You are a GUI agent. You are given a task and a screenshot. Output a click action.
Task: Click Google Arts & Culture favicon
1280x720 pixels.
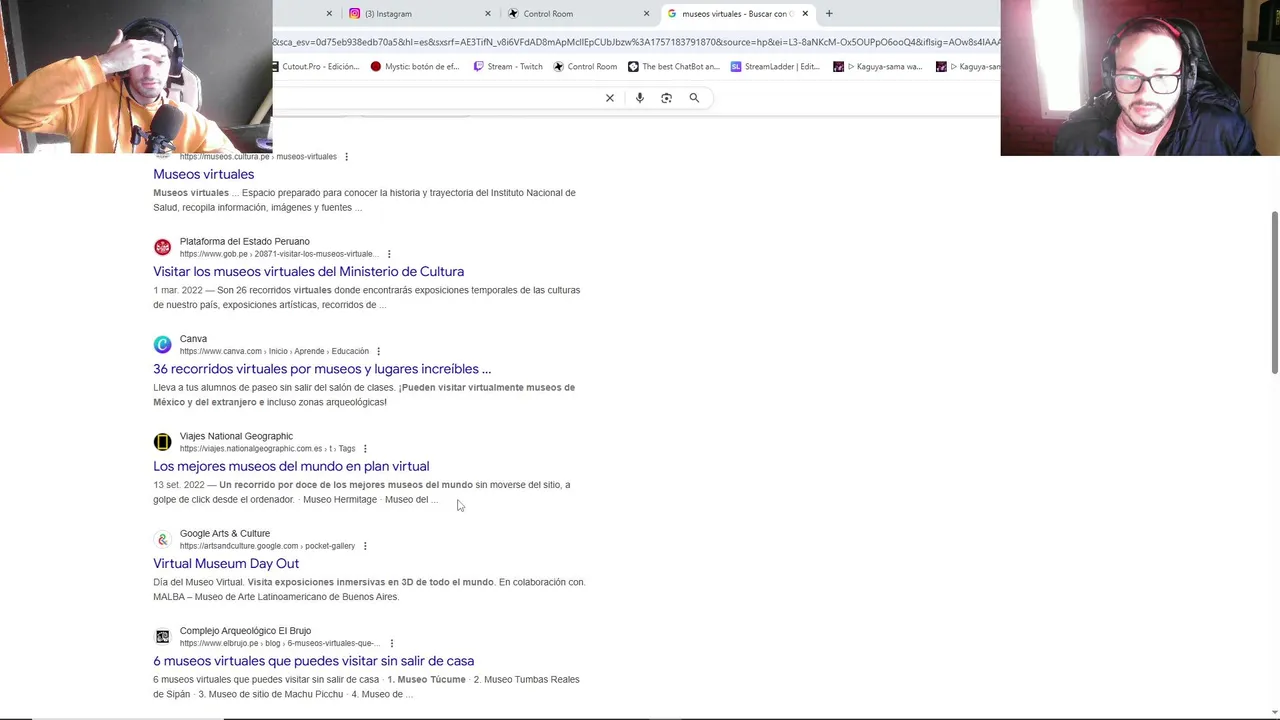pyautogui.click(x=162, y=539)
